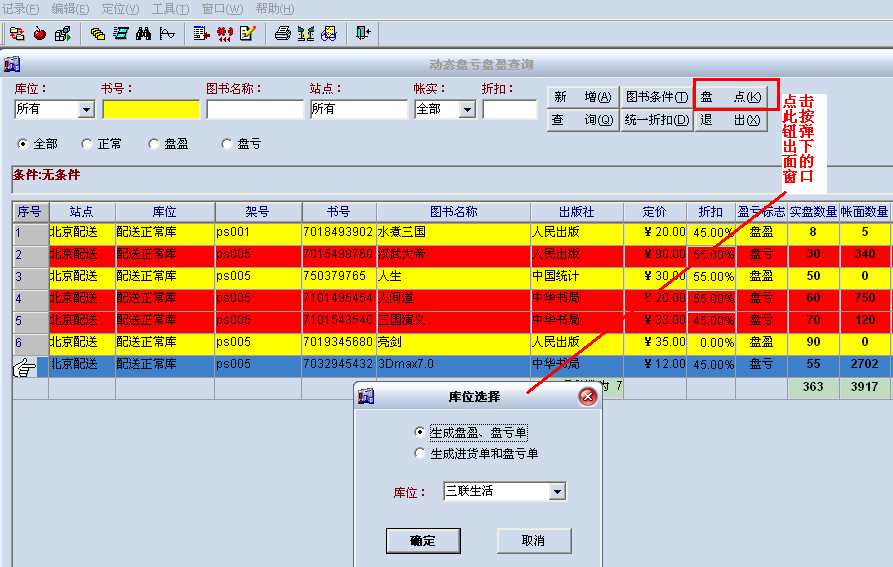Confirm with the 确定 button

tap(423, 541)
